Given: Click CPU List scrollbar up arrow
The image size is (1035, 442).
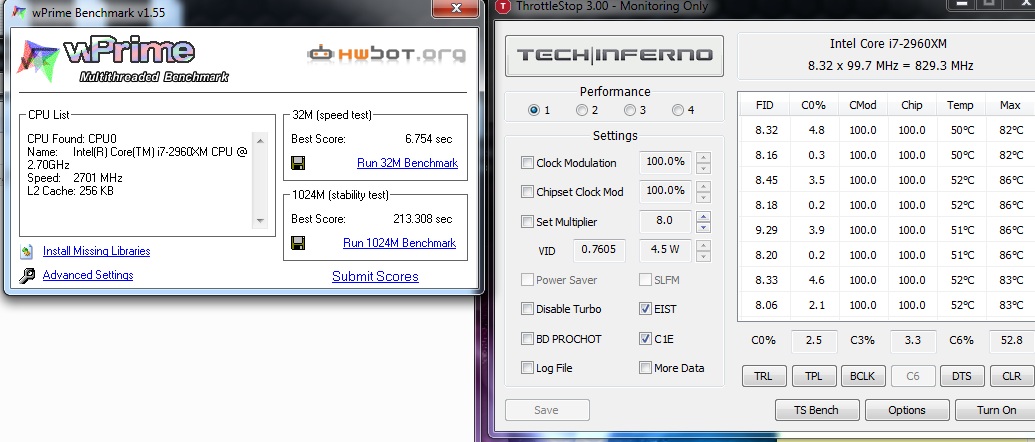Looking at the screenshot, I should point(260,140).
